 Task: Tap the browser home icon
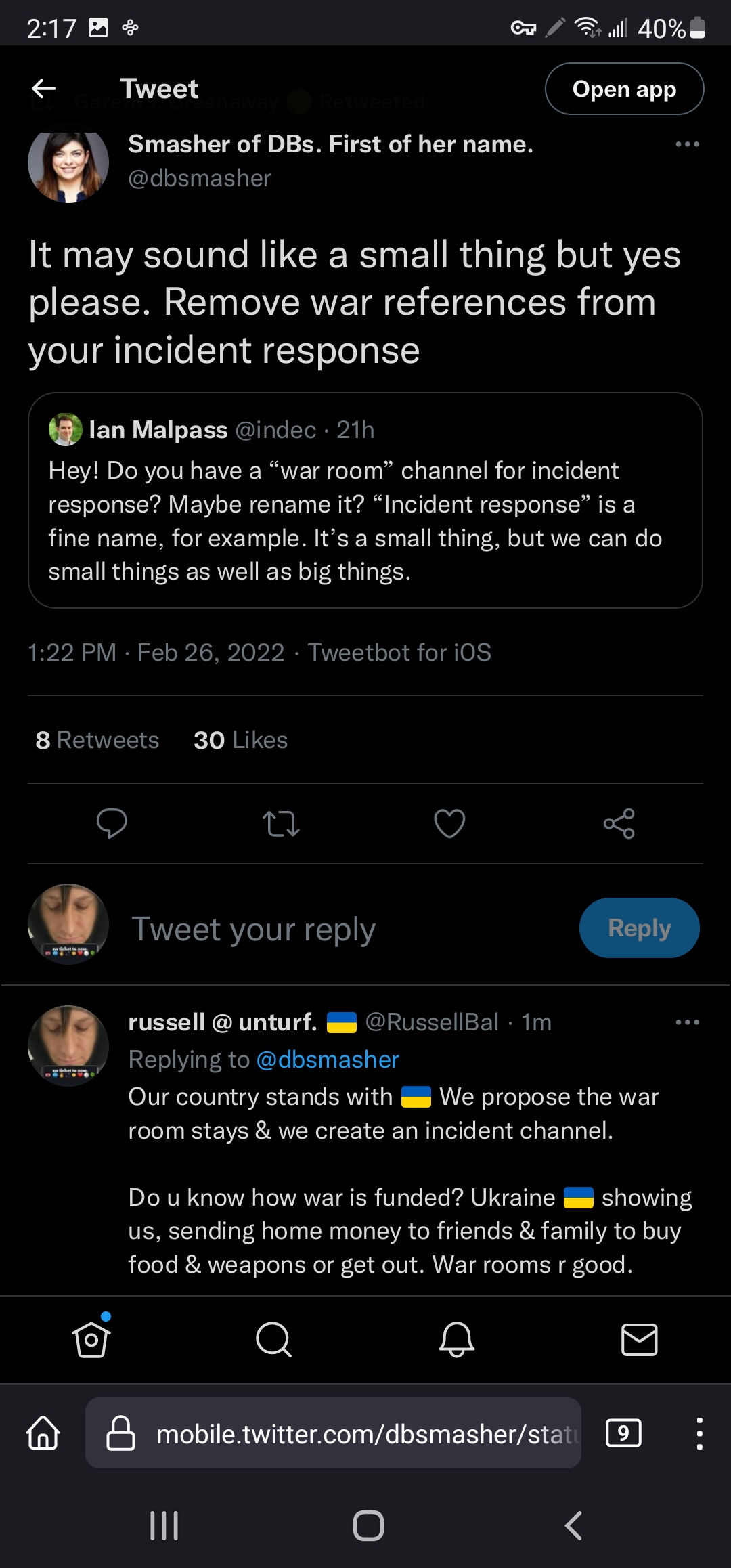pos(43,1433)
